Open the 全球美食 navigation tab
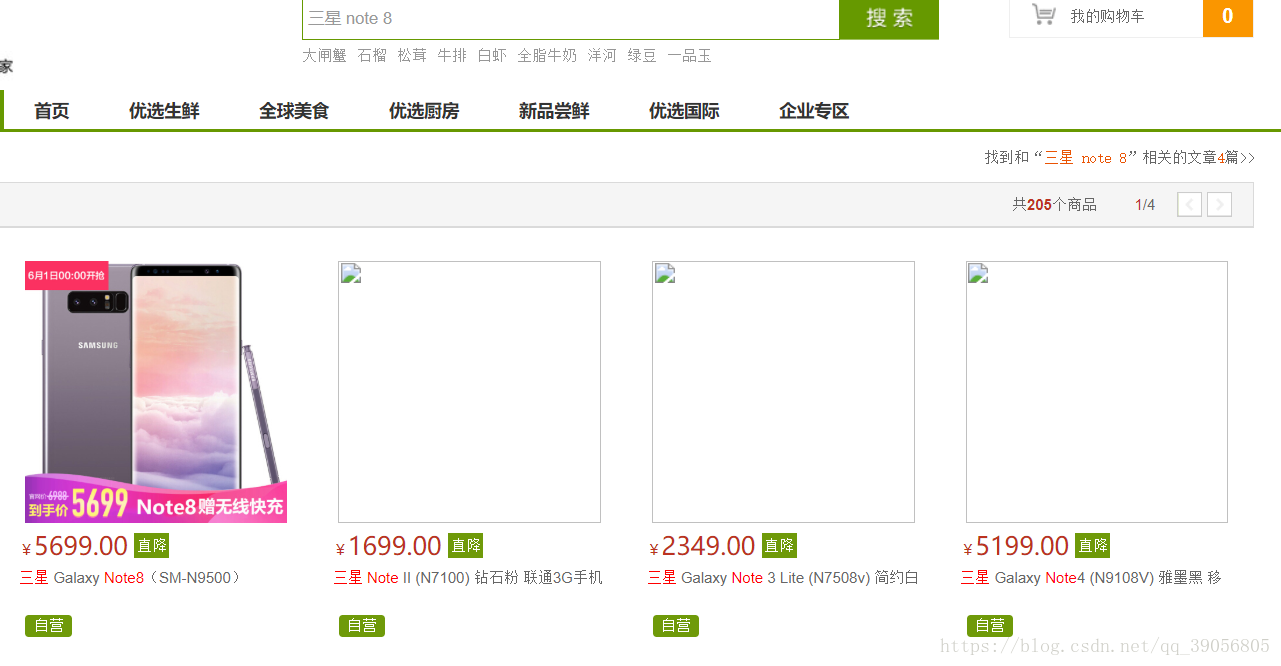Viewport: 1281px width, 666px height. (294, 111)
